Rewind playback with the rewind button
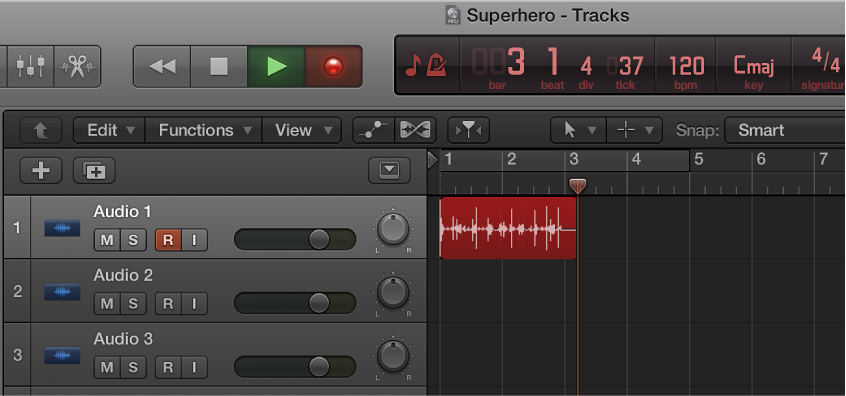 162,66
